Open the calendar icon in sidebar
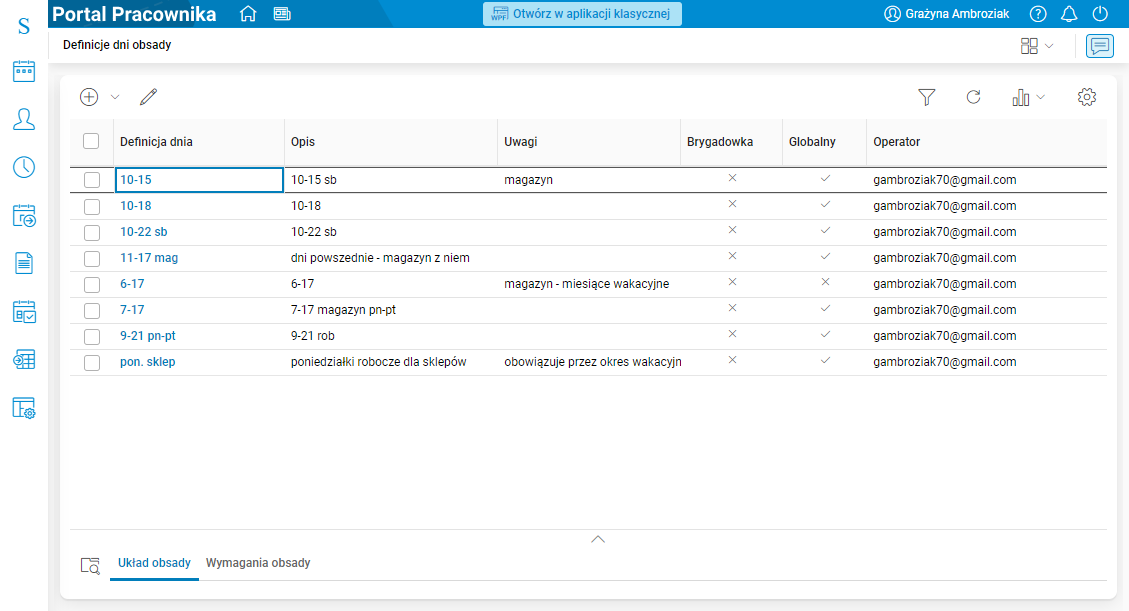The image size is (1129, 611). 24,71
